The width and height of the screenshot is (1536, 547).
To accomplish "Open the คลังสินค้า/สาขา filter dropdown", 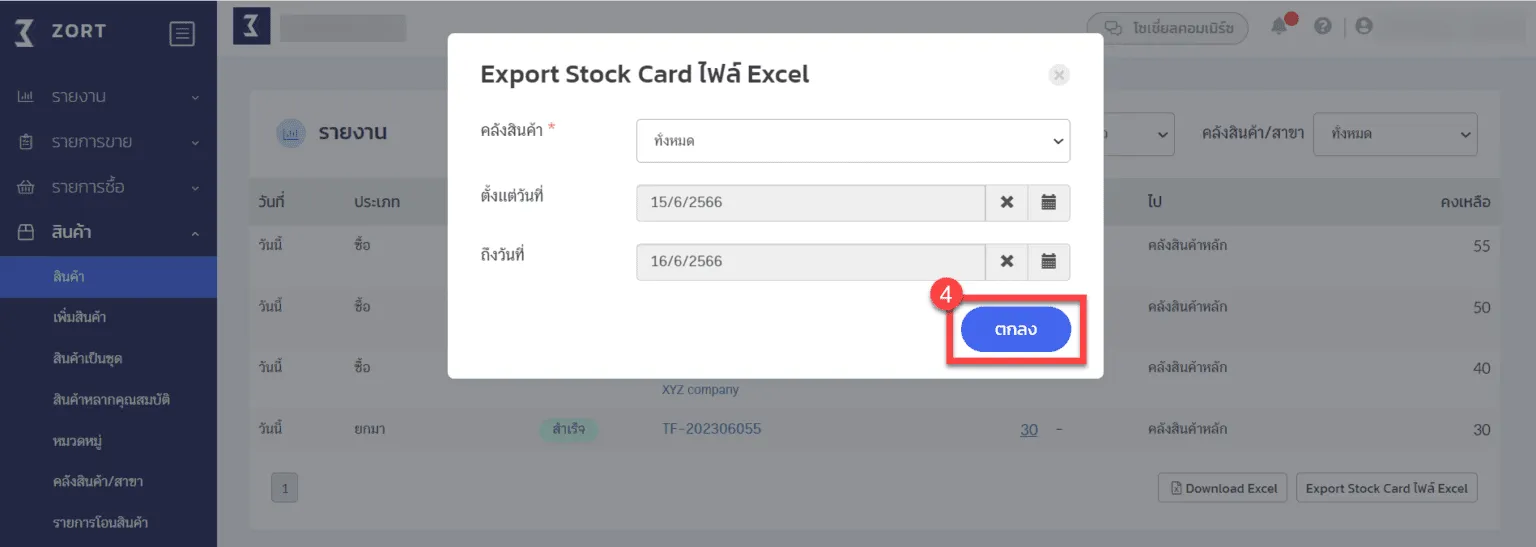I will (1394, 134).
